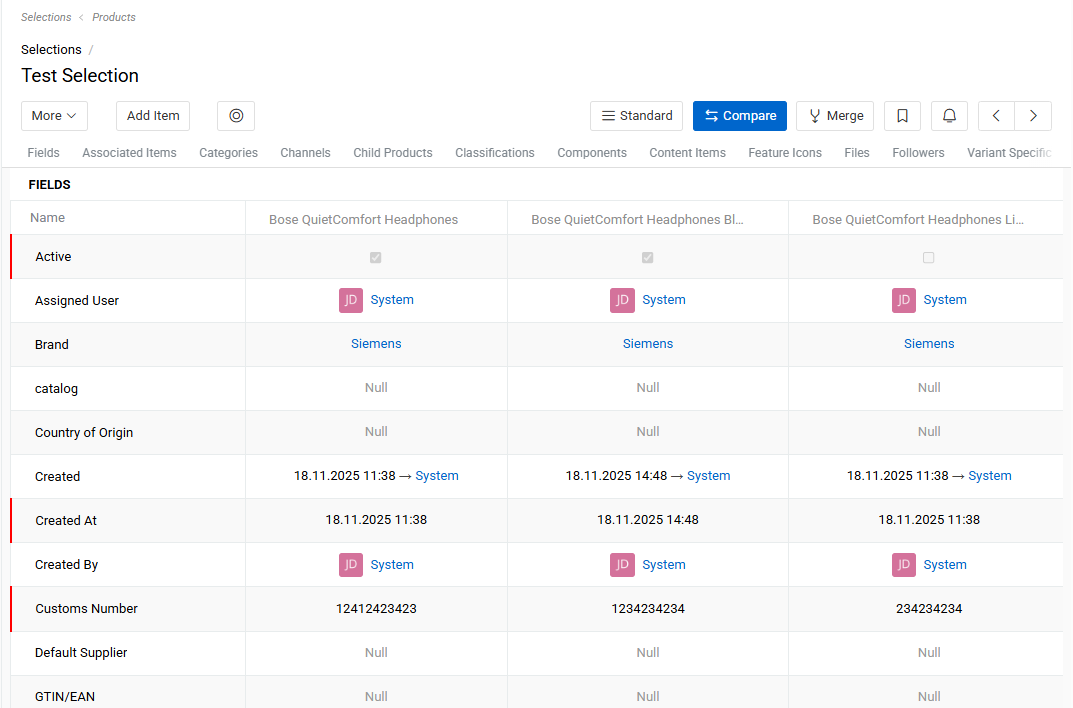The height and width of the screenshot is (708, 1073).
Task: Click the Merge button
Action: click(835, 116)
